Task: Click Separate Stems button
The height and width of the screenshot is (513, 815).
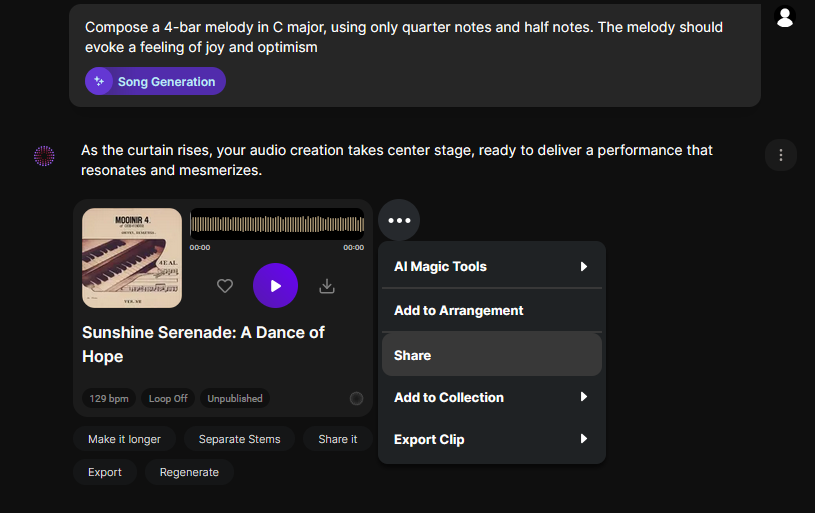Action: (x=240, y=439)
